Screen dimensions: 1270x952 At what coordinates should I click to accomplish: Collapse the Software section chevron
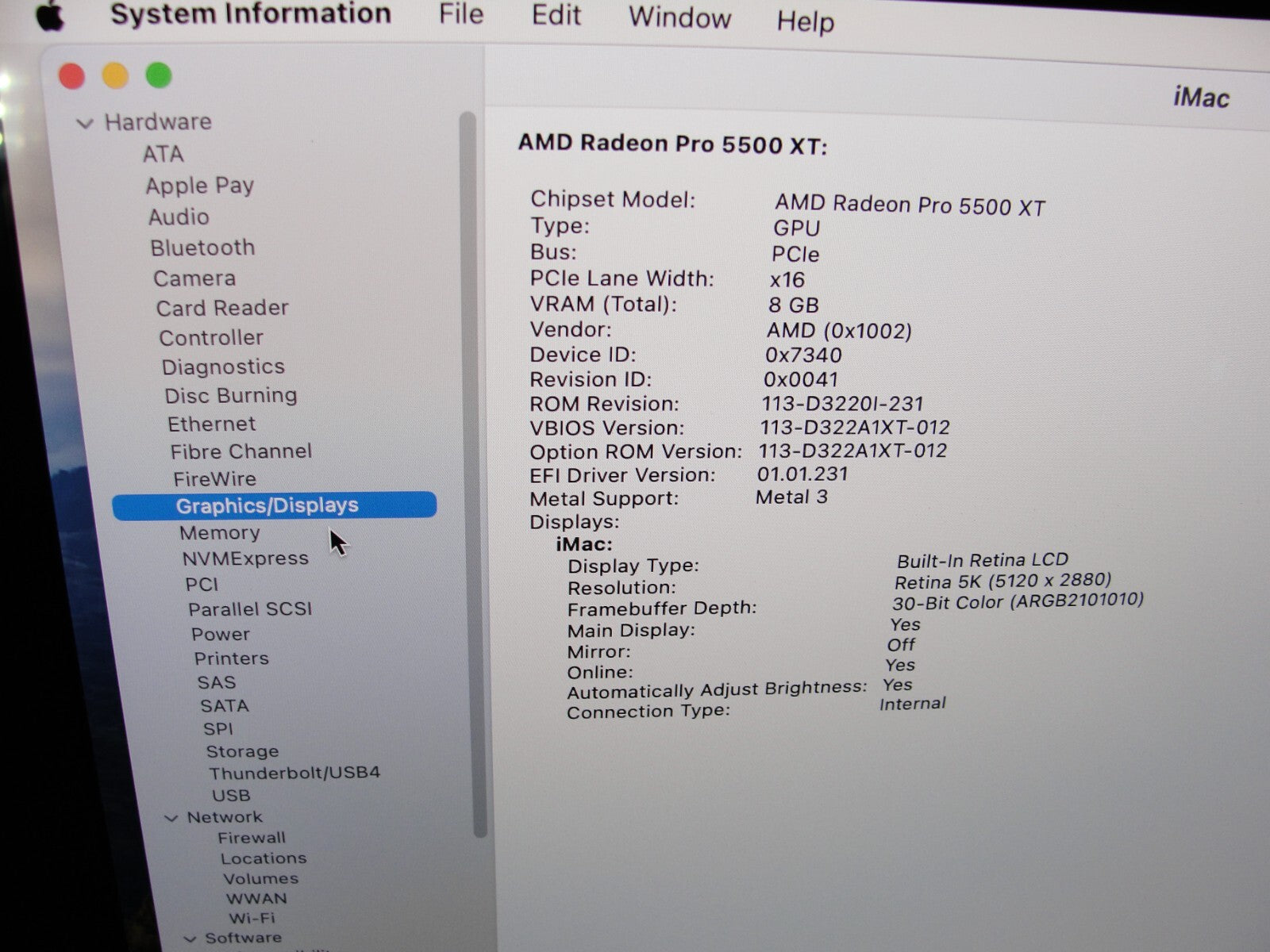coord(190,939)
